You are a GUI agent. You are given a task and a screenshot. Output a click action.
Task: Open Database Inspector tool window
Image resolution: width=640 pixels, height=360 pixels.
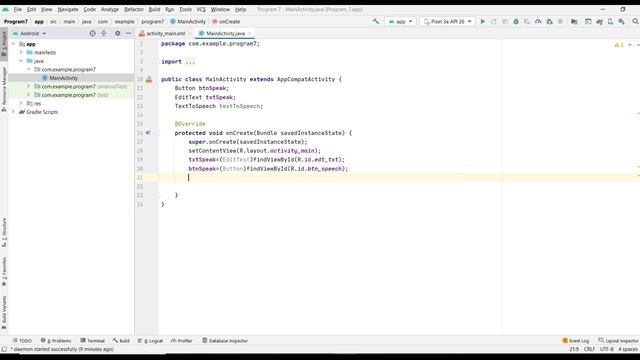225,340
